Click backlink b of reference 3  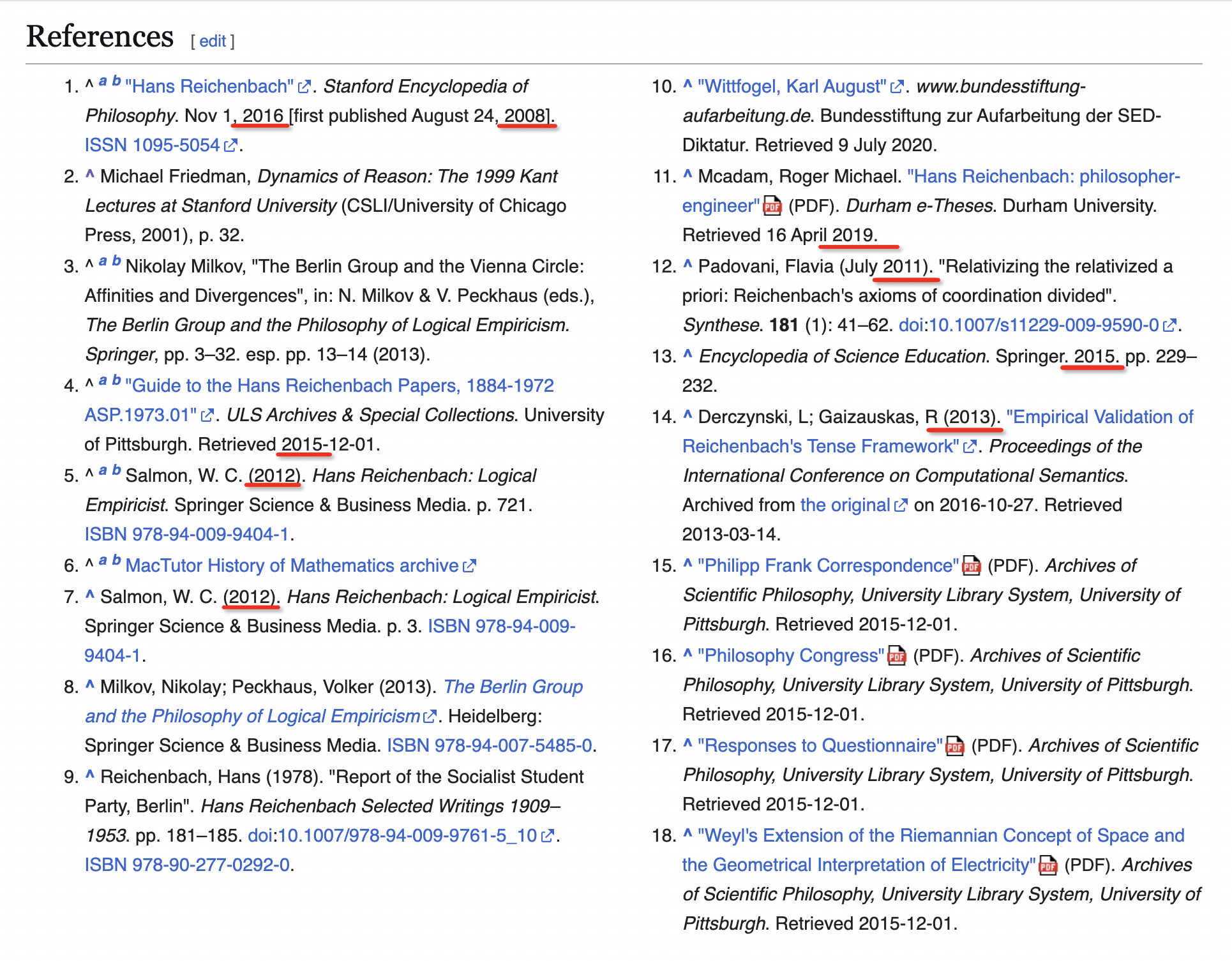pos(116,261)
